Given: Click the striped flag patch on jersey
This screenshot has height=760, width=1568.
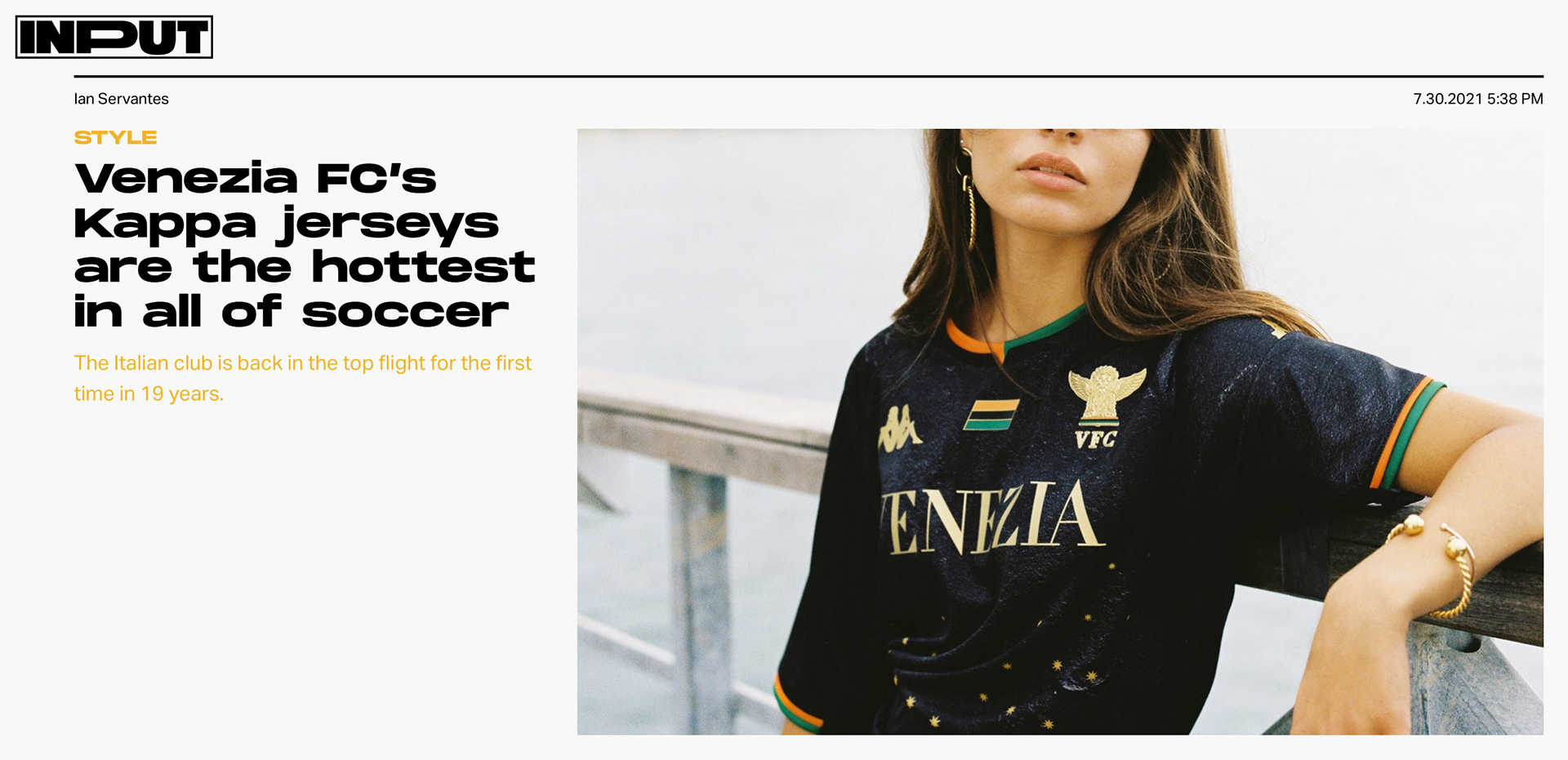Looking at the screenshot, I should 991,414.
